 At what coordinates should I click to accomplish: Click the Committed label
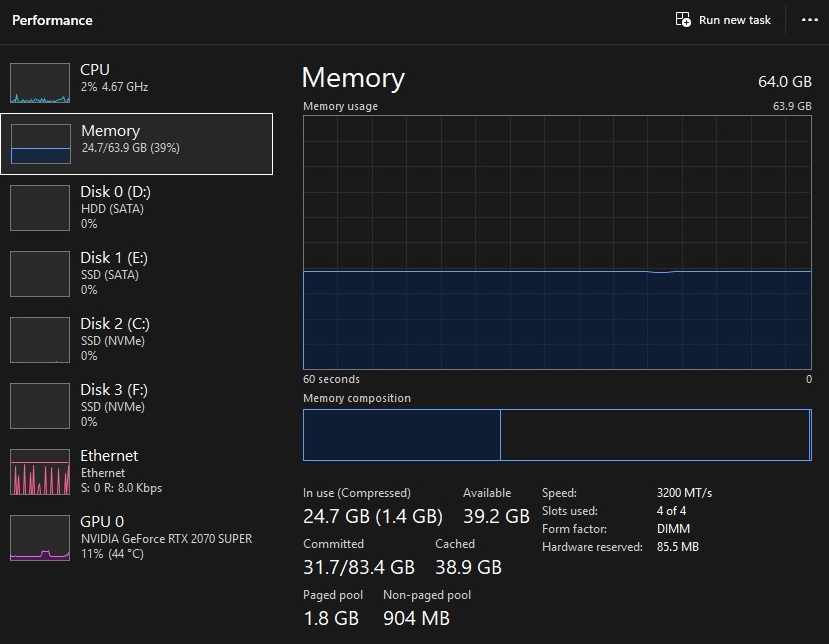point(334,544)
